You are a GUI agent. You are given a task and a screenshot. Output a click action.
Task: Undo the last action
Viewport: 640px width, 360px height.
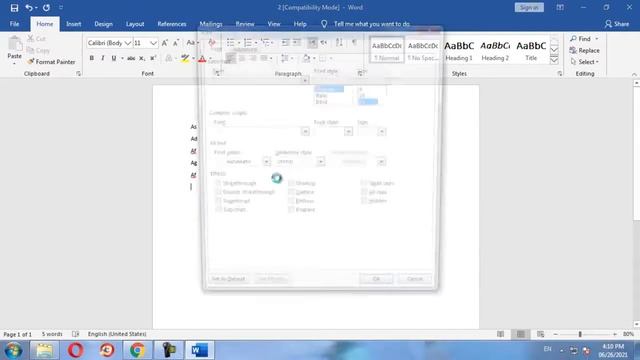(29, 8)
